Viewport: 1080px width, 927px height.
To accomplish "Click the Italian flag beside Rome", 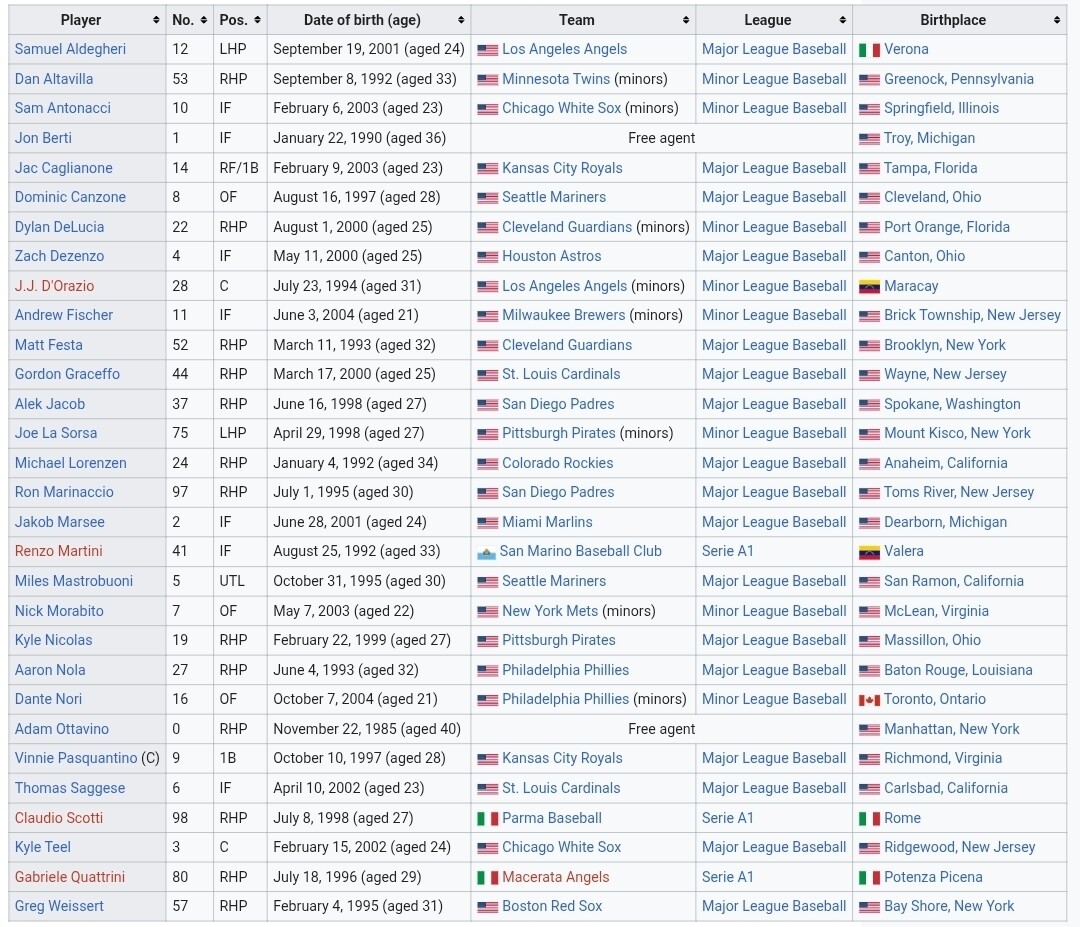I will (x=869, y=819).
